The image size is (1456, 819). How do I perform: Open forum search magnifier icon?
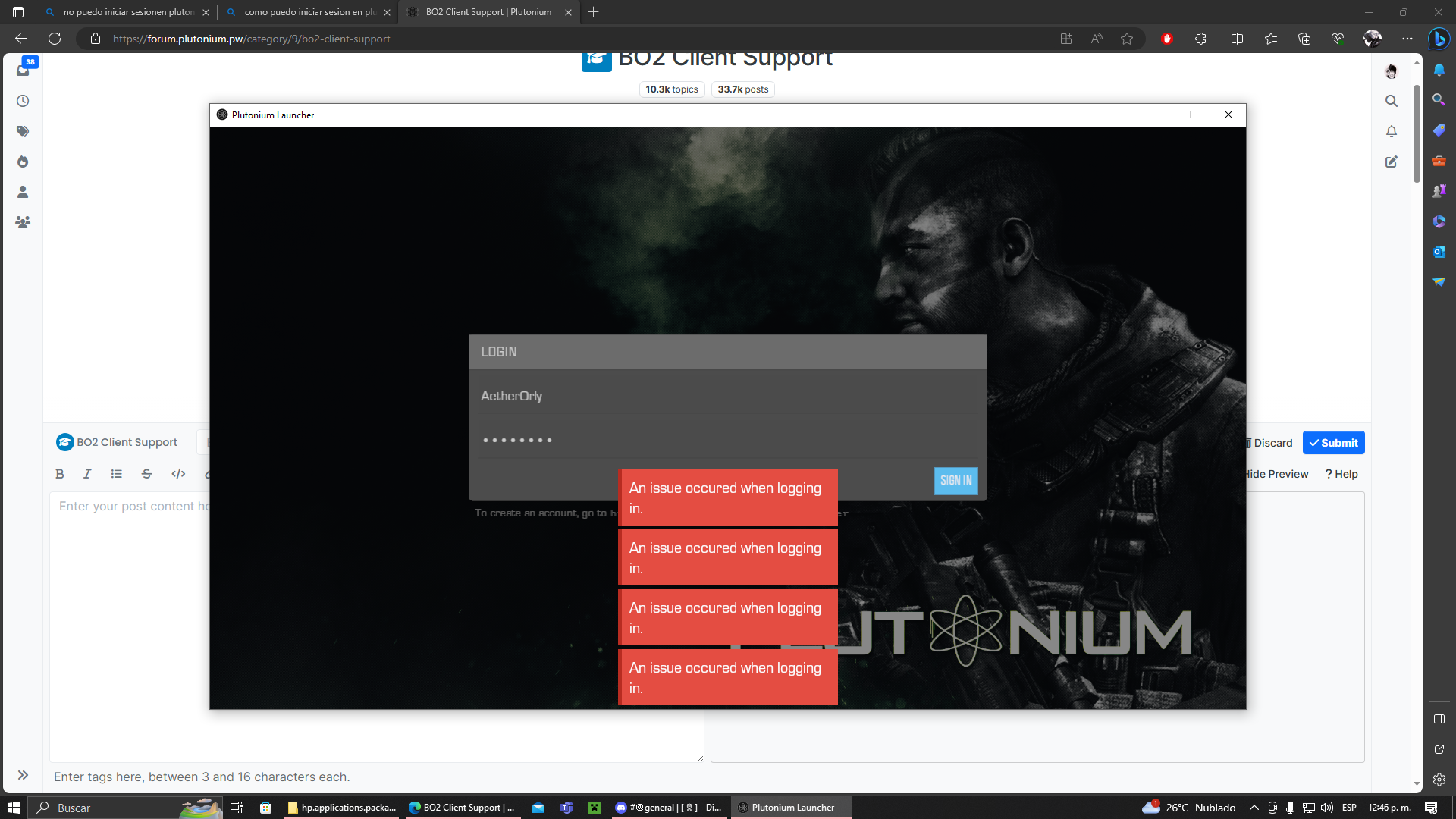[1391, 101]
